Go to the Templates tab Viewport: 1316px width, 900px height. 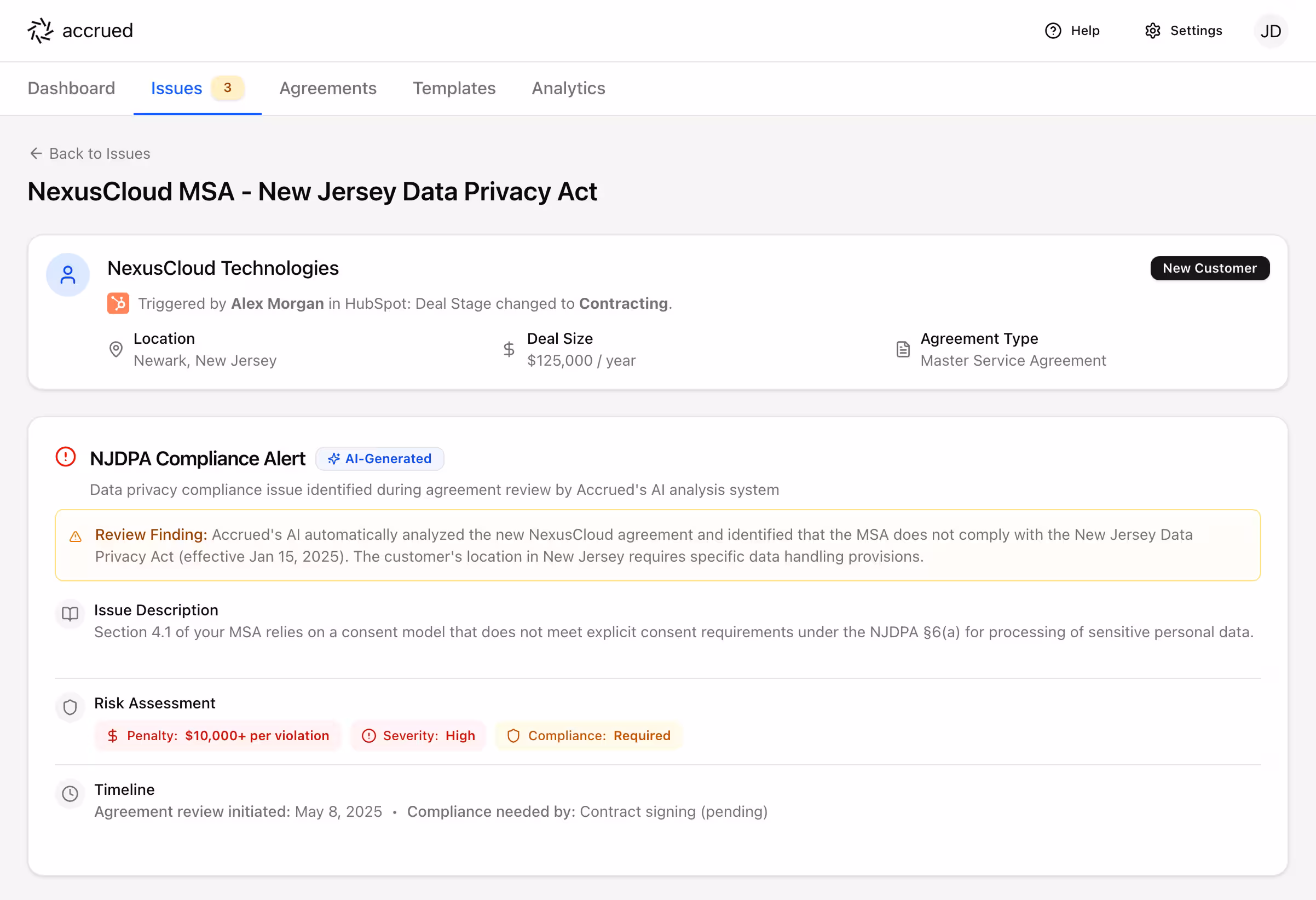[454, 88]
